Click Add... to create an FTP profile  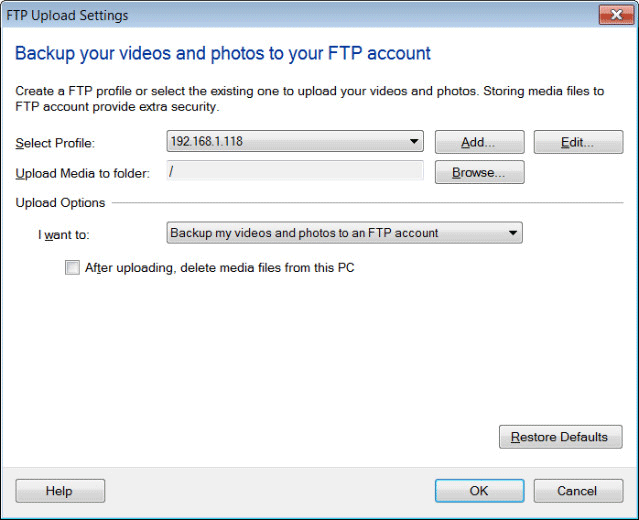479,142
